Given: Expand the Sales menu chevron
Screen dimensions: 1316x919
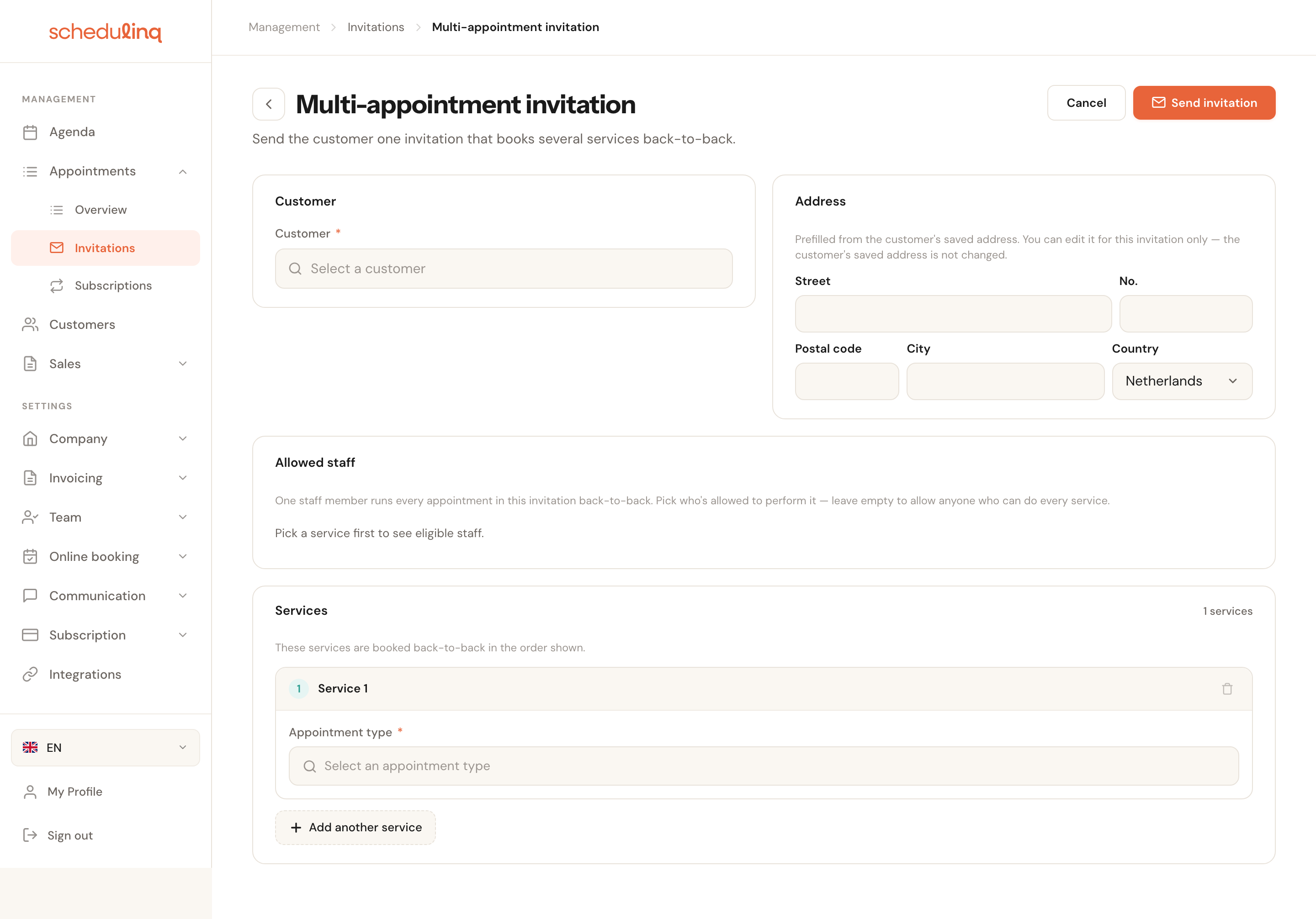Looking at the screenshot, I should (x=183, y=364).
